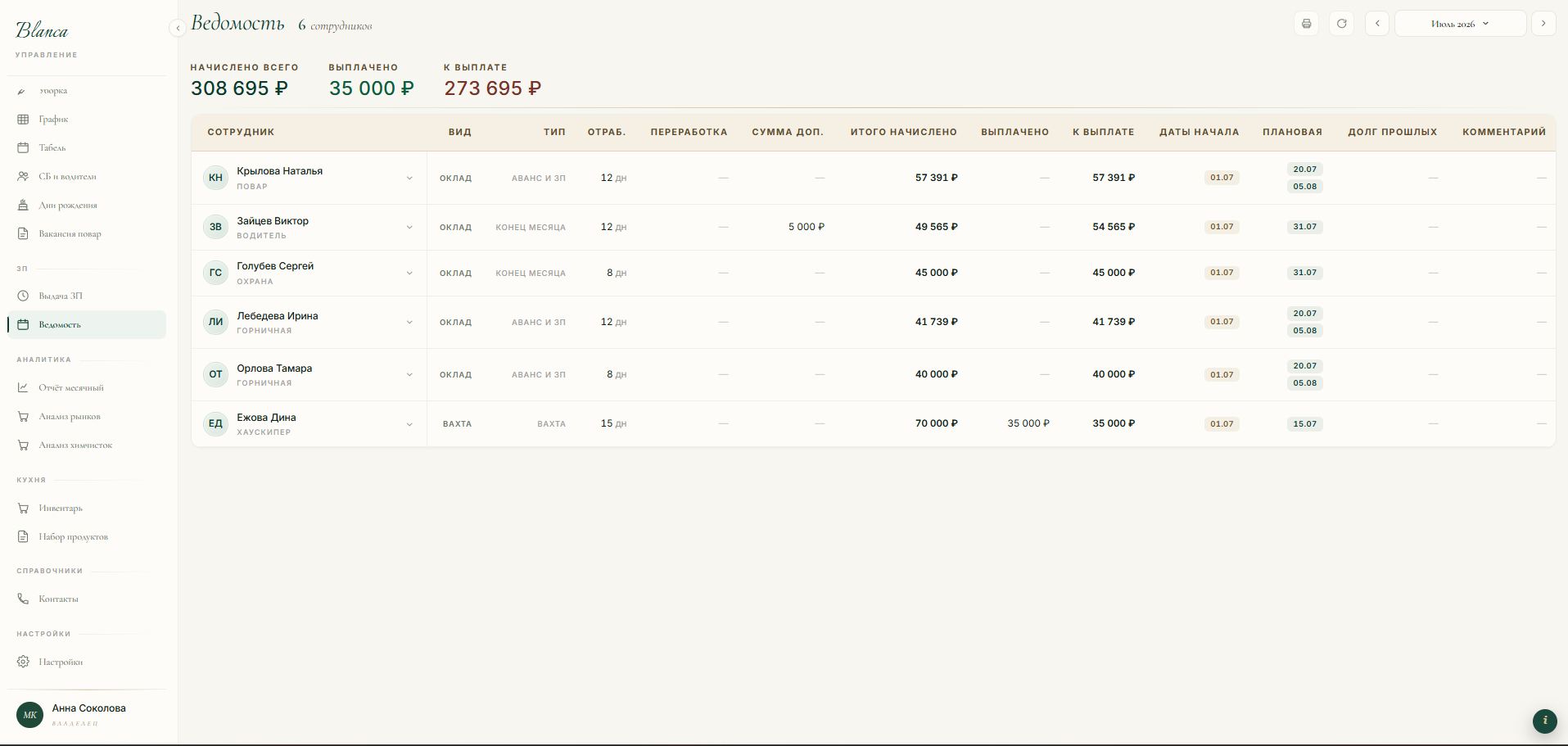This screenshot has height=746, width=1568.
Task: Click the Плановая column header
Action: (x=1292, y=132)
